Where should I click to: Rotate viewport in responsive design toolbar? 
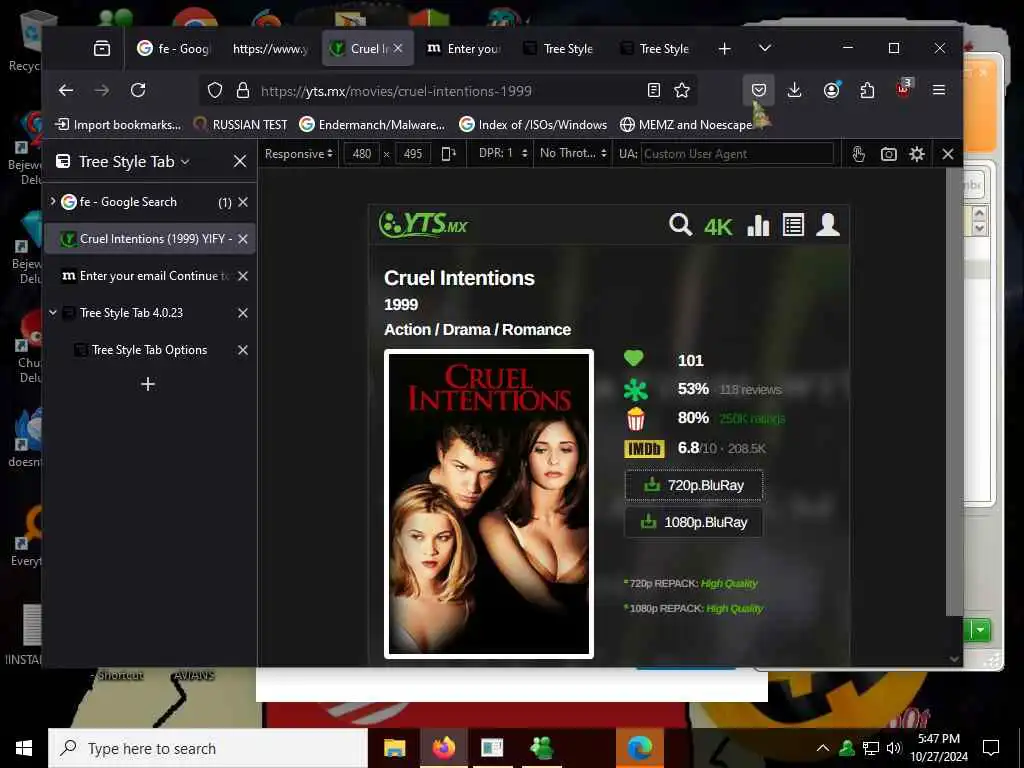point(449,154)
